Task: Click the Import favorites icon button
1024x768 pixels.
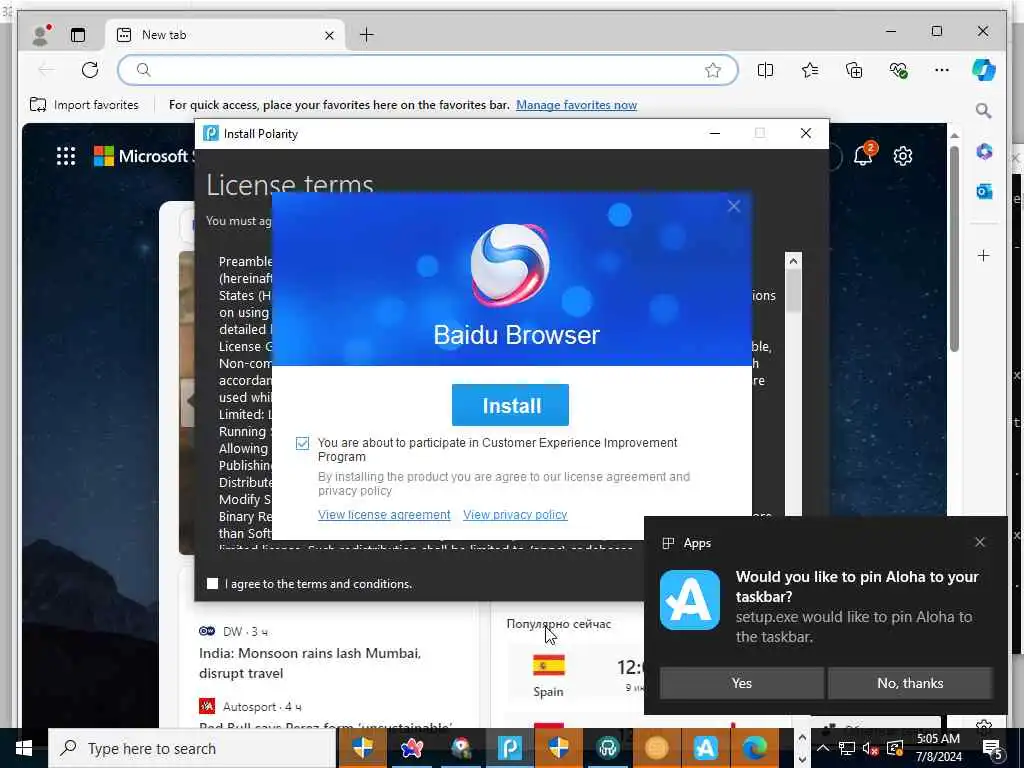Action: click(84, 104)
